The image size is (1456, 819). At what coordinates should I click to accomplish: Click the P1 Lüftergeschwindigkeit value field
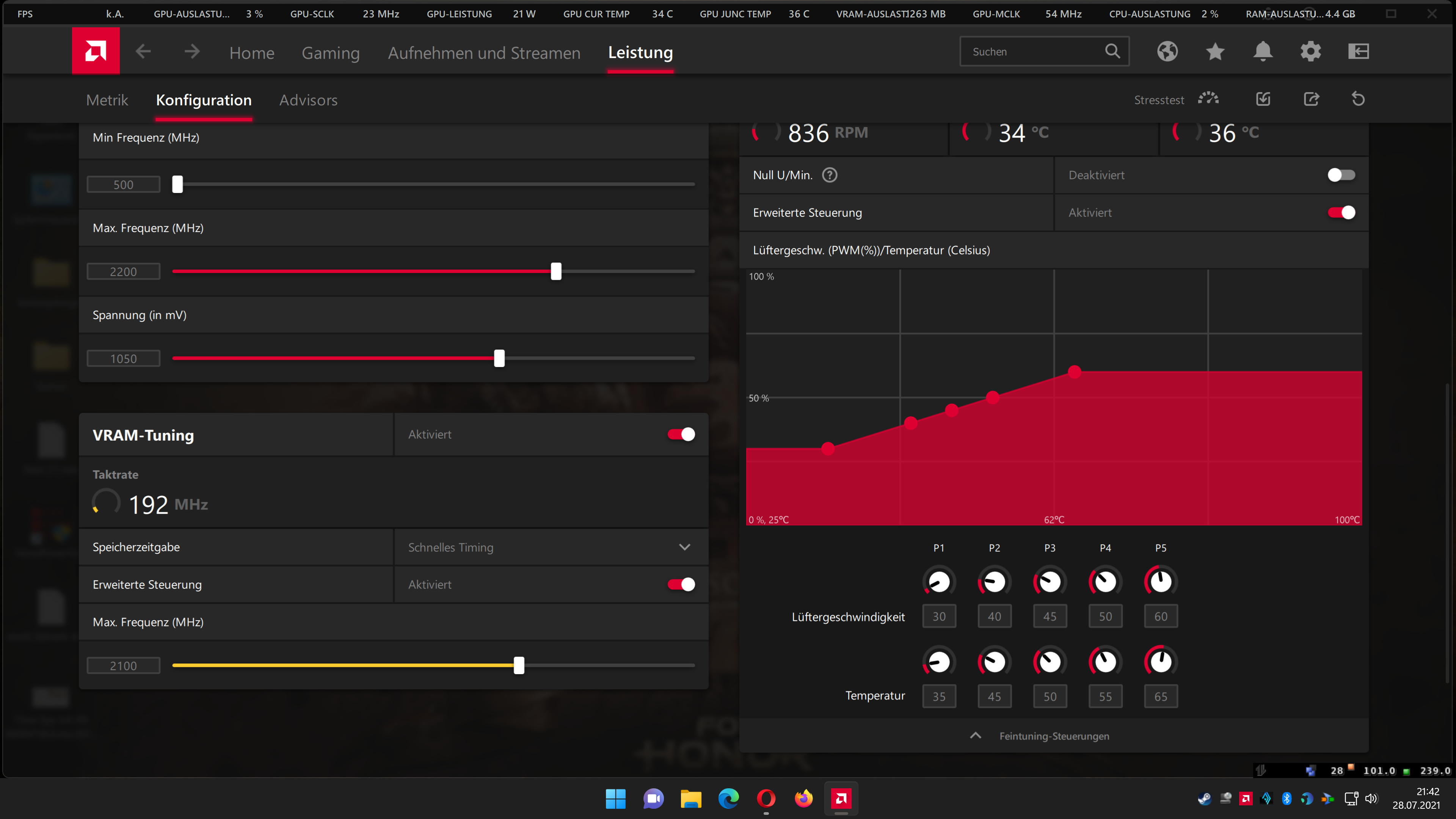pyautogui.click(x=939, y=616)
